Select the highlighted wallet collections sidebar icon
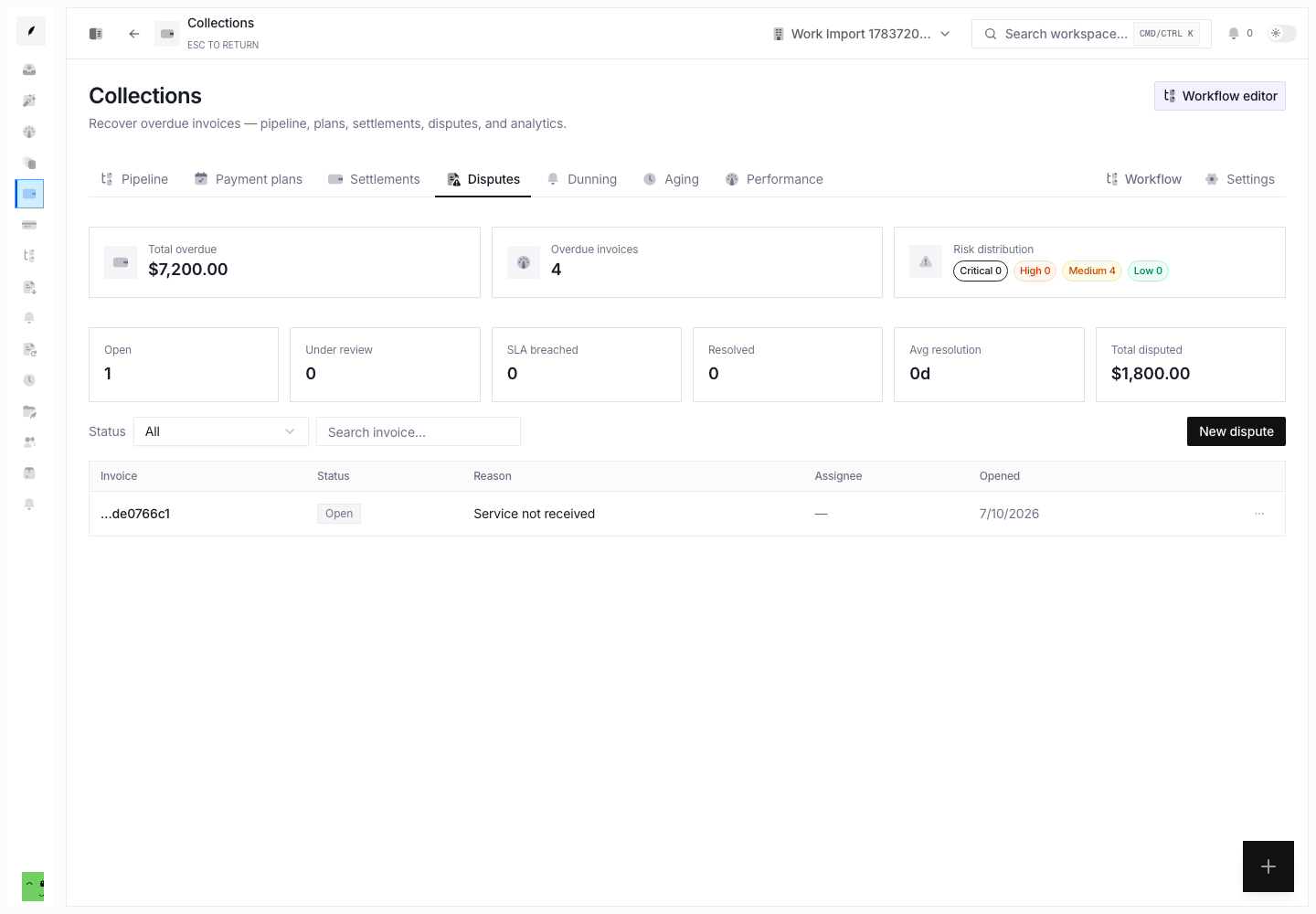1316x914 pixels. (x=29, y=194)
